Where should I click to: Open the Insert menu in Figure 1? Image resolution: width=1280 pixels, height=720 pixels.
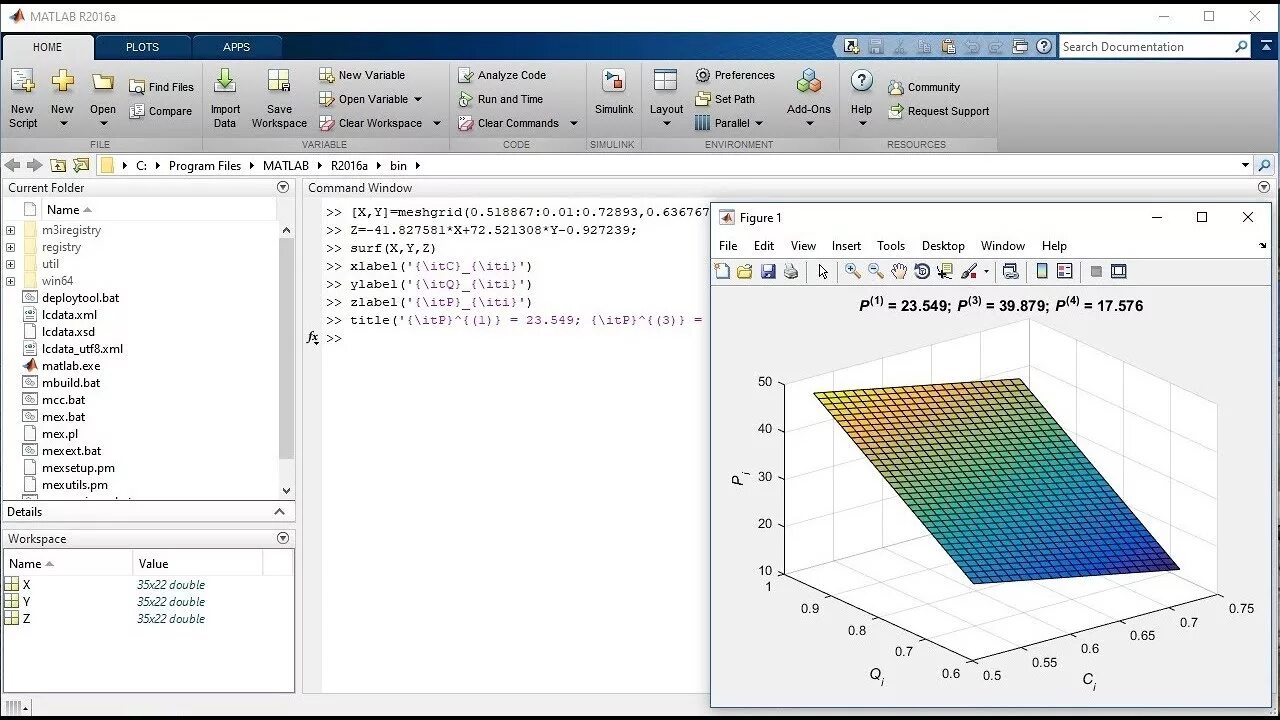click(846, 246)
